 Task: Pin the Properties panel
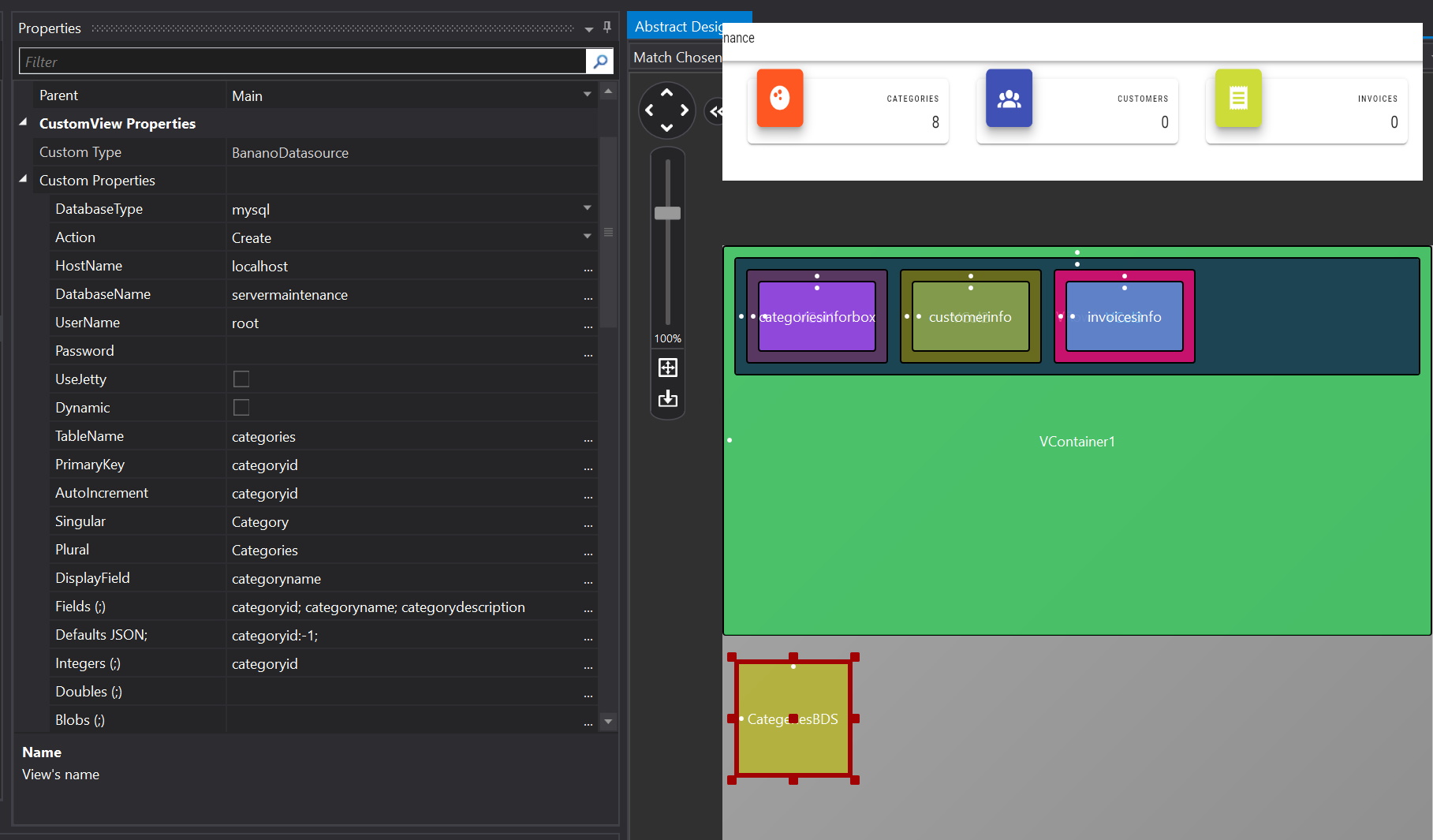pos(606,28)
